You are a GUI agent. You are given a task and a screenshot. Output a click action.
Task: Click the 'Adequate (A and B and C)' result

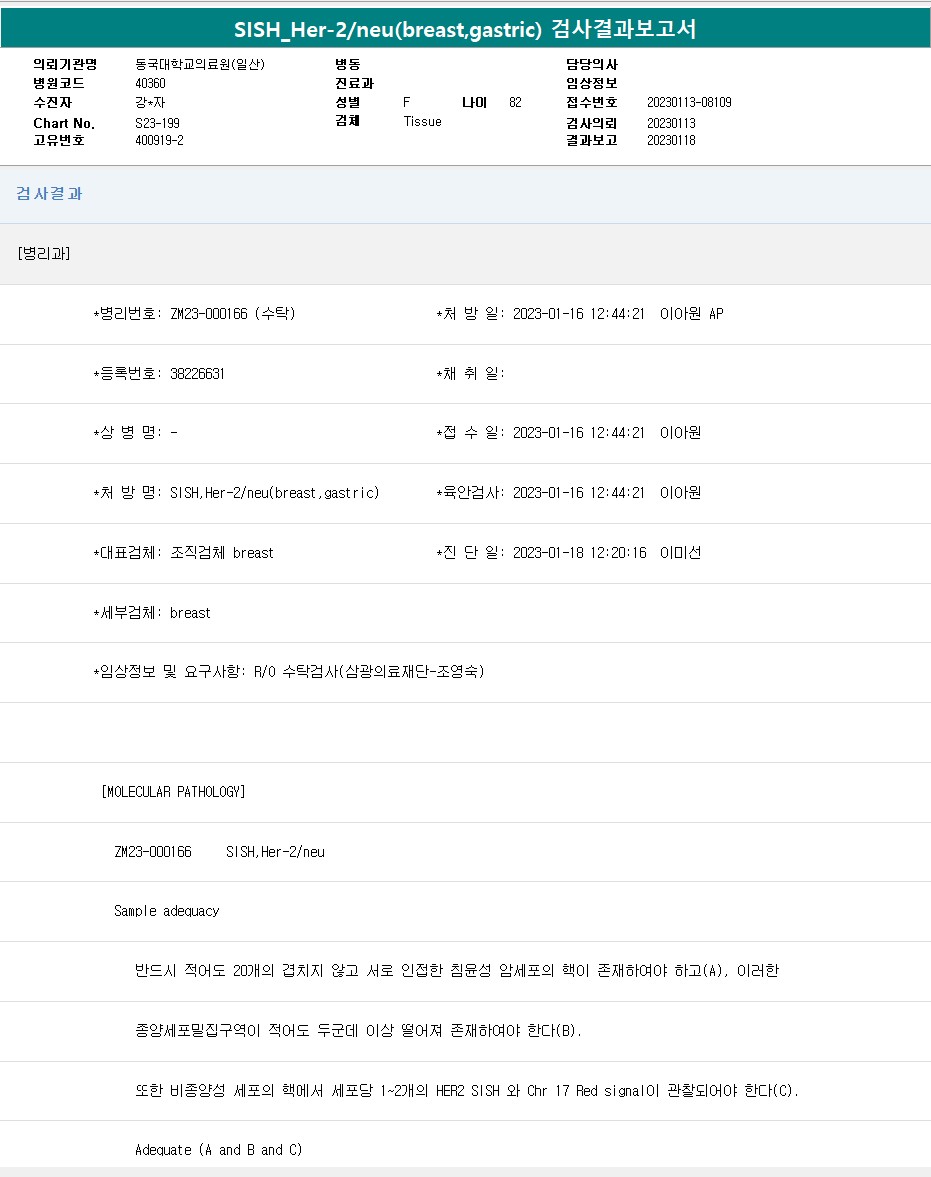pos(218,1149)
